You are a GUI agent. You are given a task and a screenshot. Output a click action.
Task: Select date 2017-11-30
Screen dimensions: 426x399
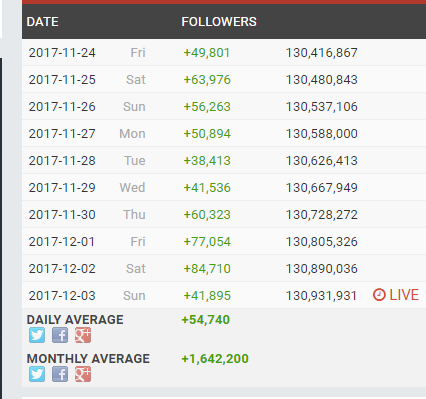(62, 215)
